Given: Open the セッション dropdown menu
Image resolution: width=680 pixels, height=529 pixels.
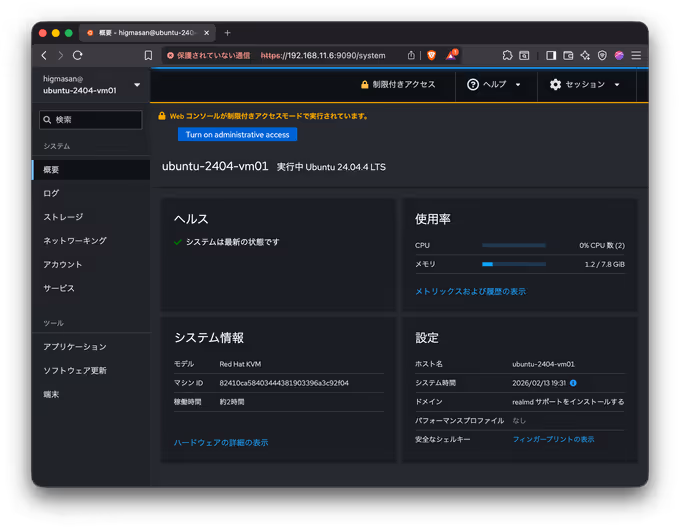Looking at the screenshot, I should (x=585, y=85).
